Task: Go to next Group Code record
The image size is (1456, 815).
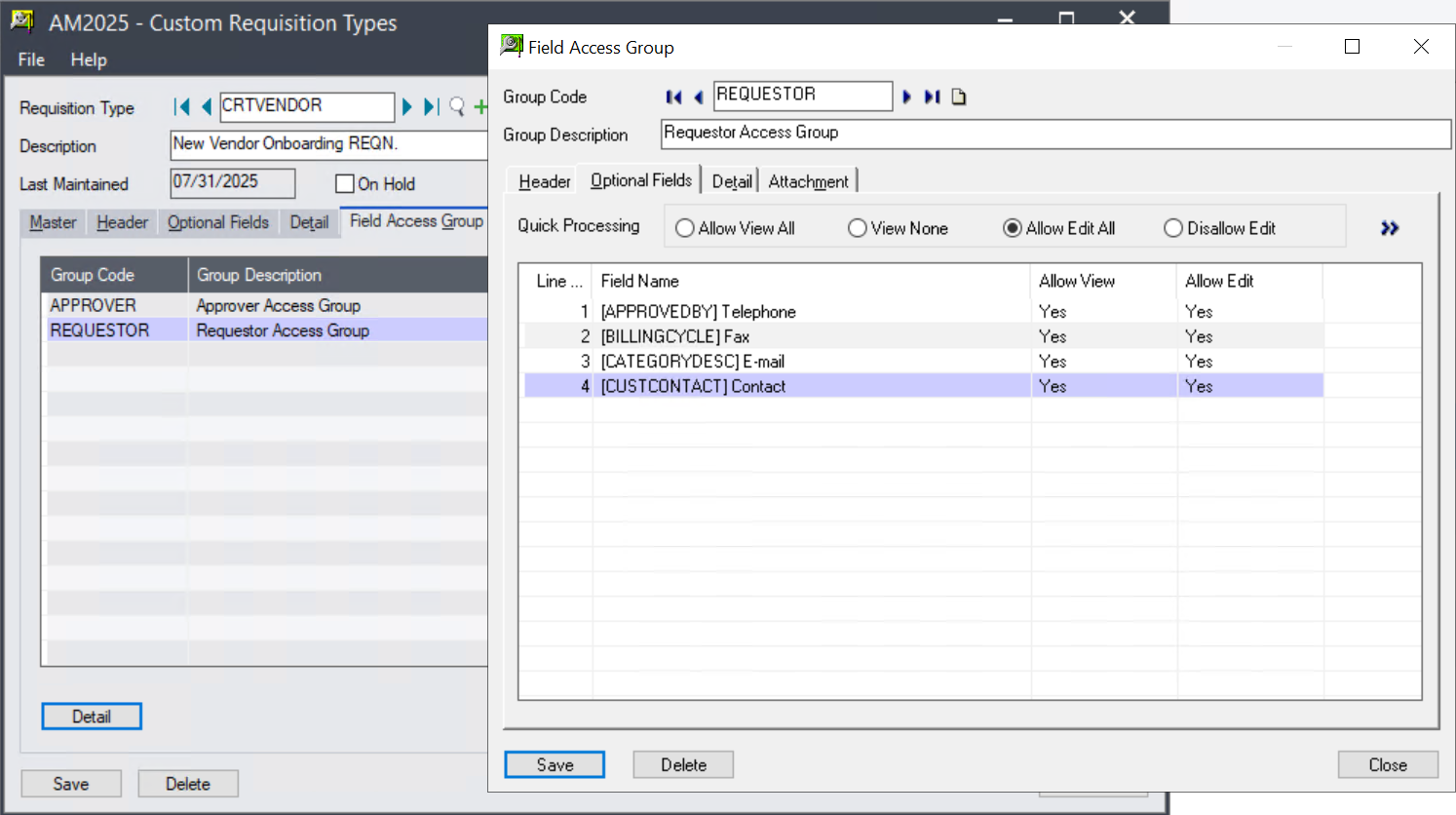Action: [906, 97]
